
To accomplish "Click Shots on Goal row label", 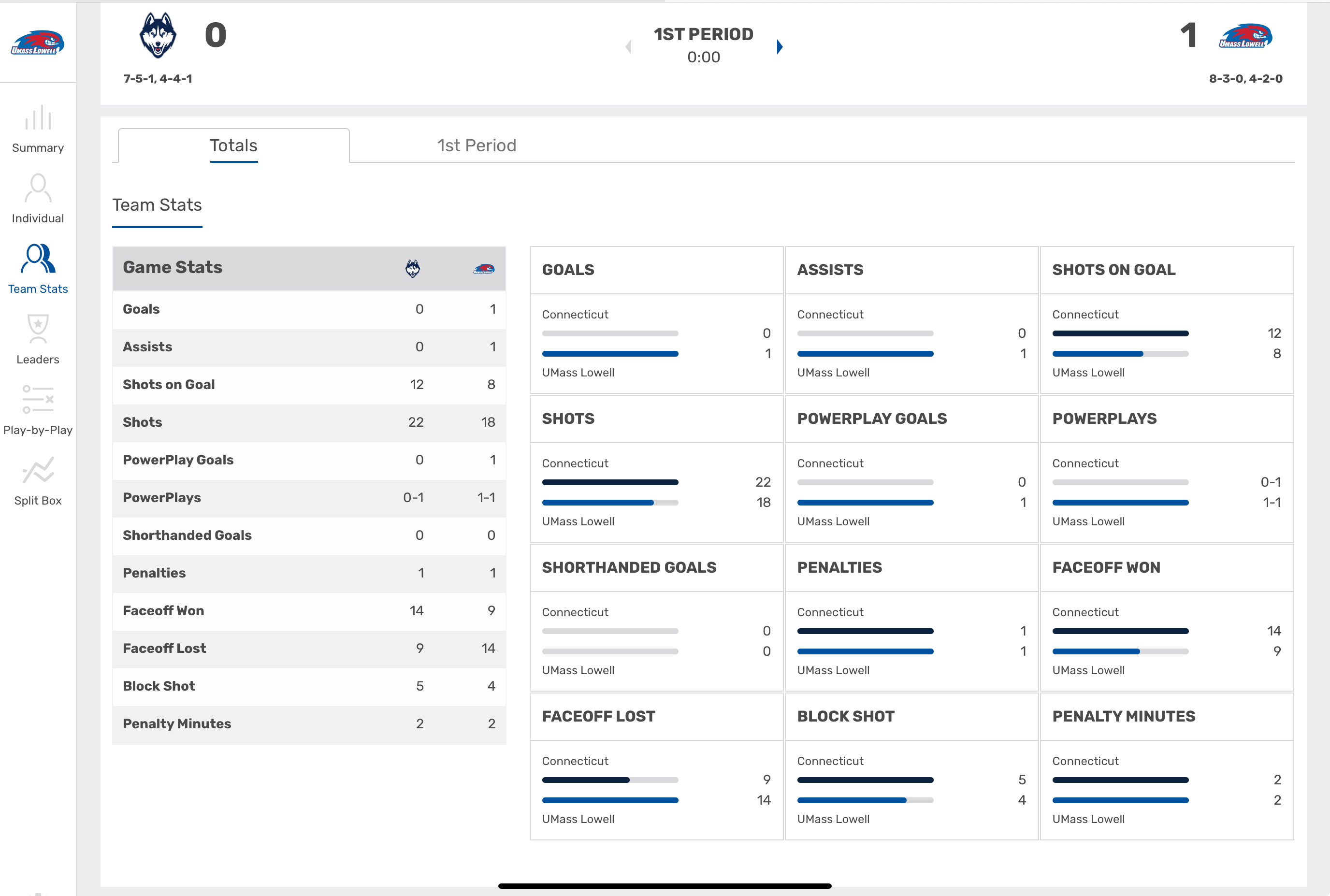I will (169, 385).
